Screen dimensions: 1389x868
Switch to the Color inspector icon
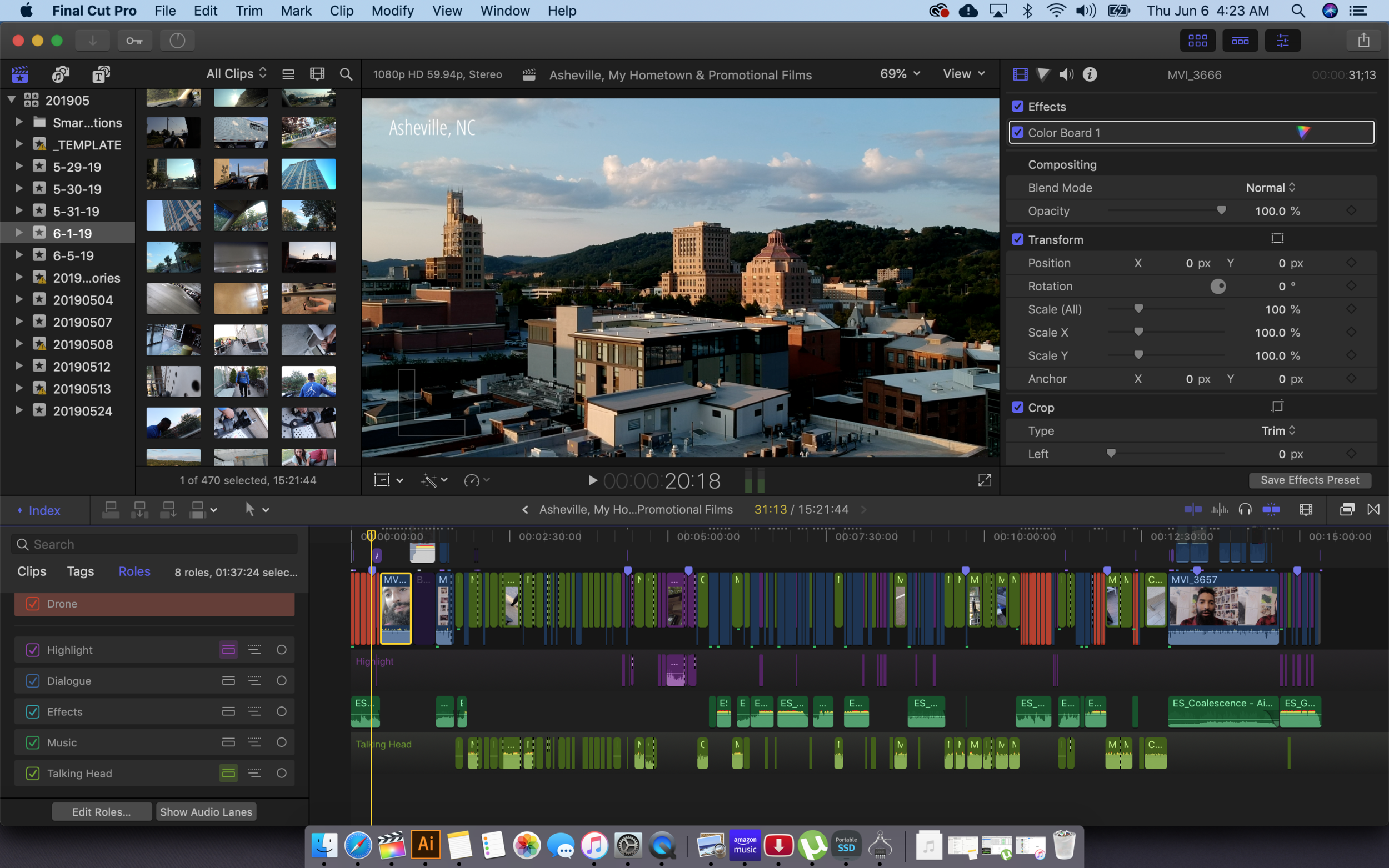[x=1043, y=74]
